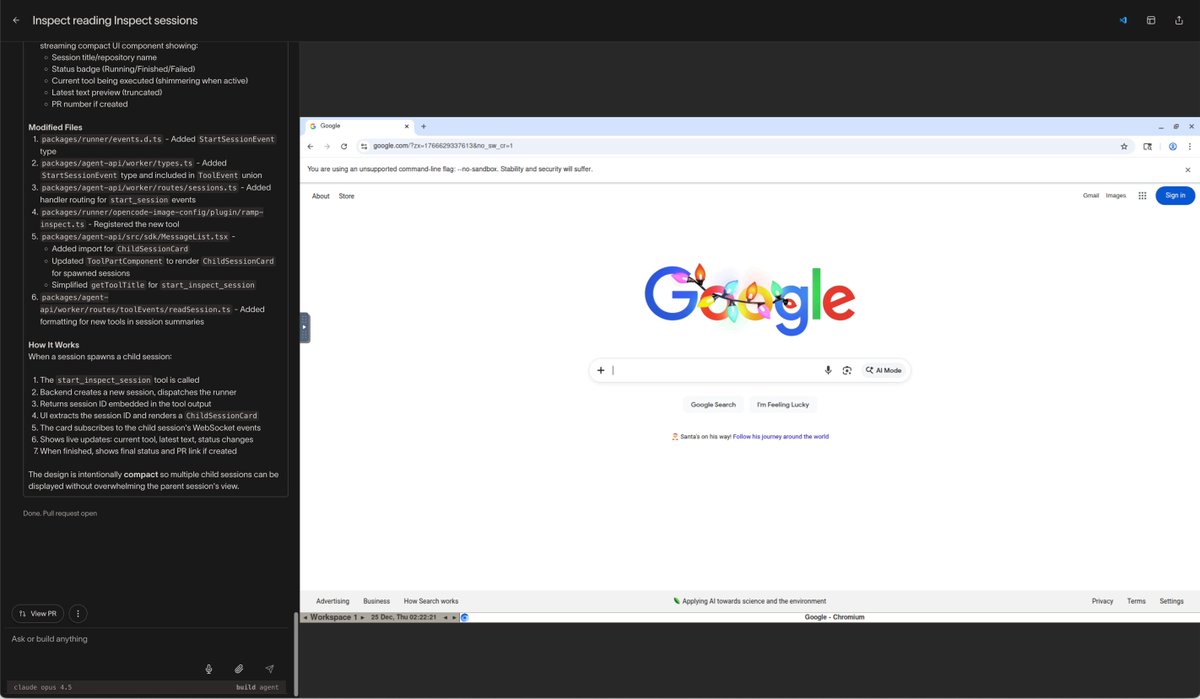Click 'packages/runner/events.d.ts' file path

[101, 139]
